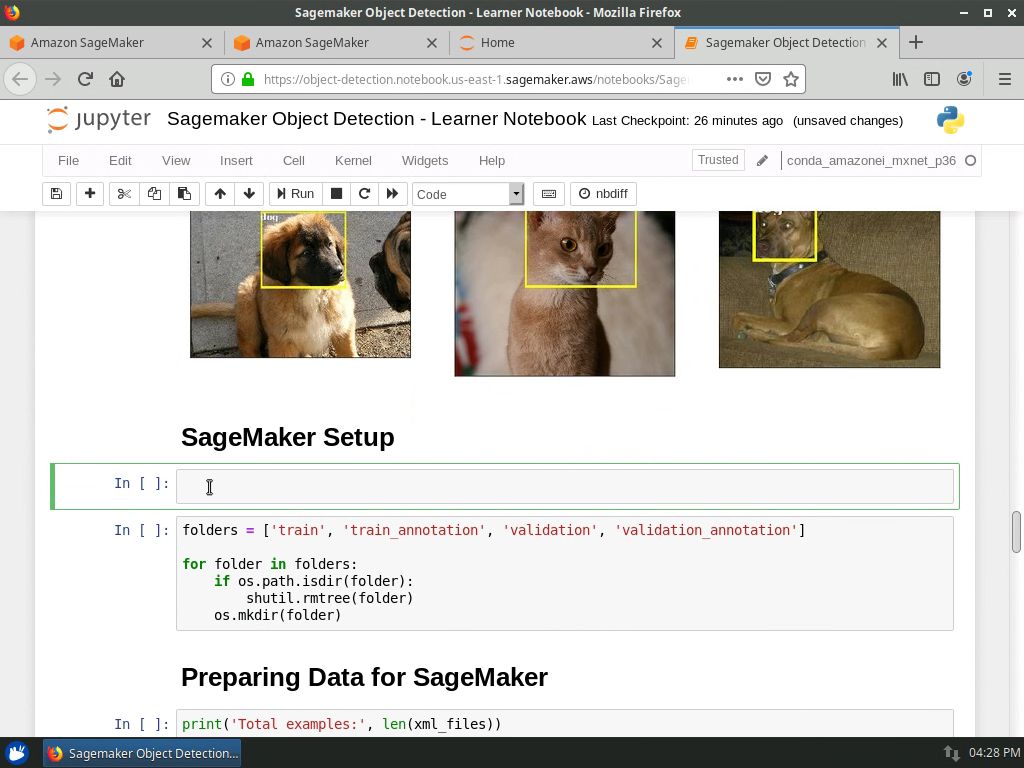Click the kernel idle indicator circle
This screenshot has height=768, width=1024.
(970, 161)
